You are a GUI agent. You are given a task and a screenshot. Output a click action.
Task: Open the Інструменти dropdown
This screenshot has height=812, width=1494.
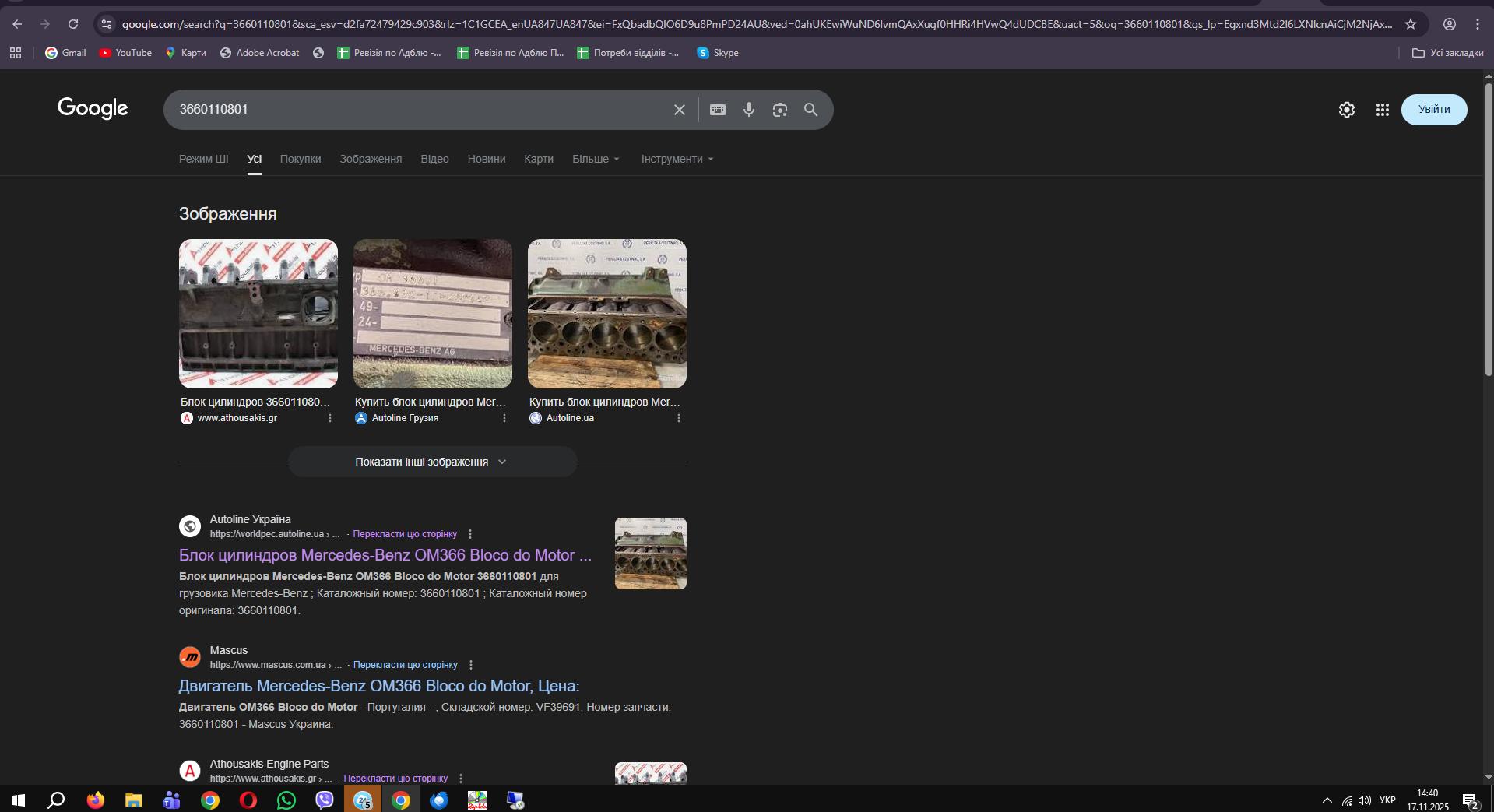tap(677, 159)
